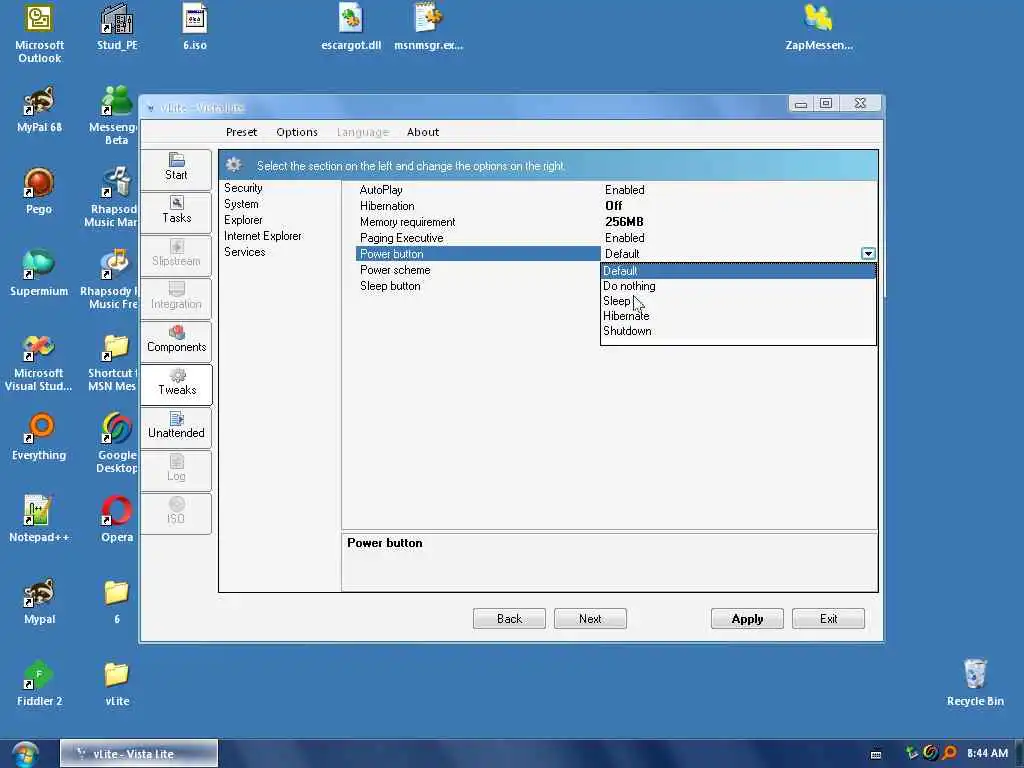Click the orange magnifier tray icon
1024x768 pixels.
tap(950, 753)
